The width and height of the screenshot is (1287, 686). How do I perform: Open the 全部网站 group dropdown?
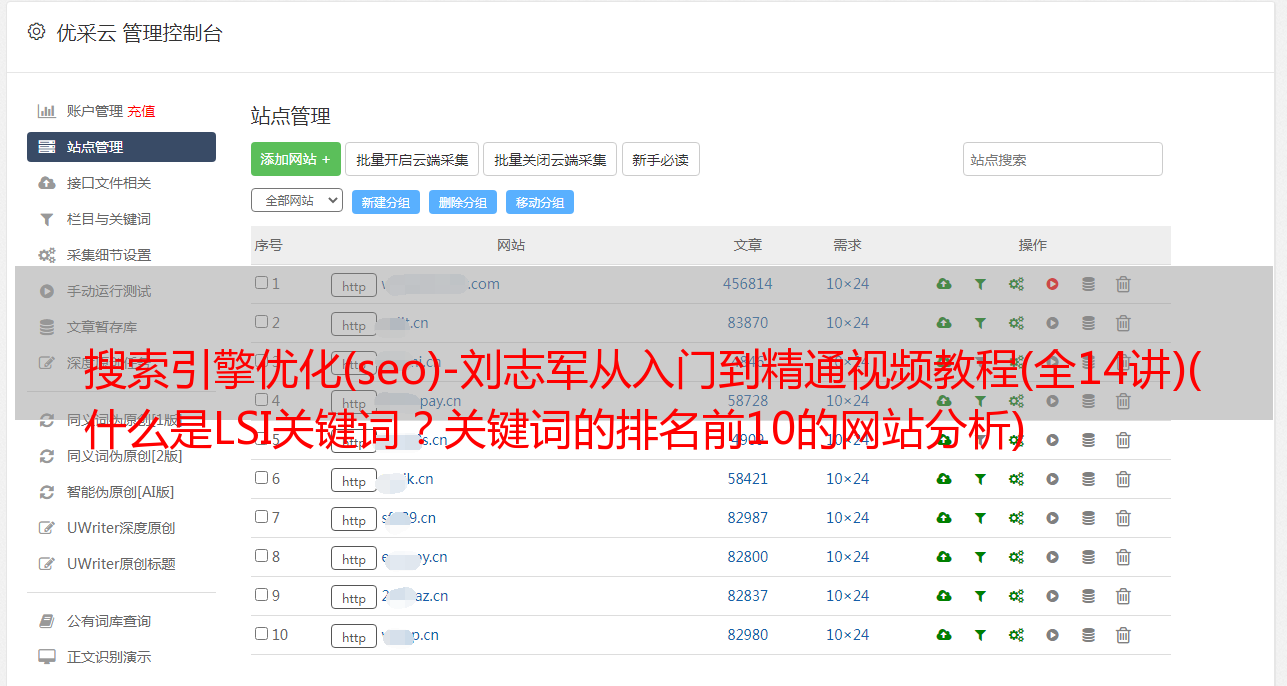pyautogui.click(x=297, y=201)
